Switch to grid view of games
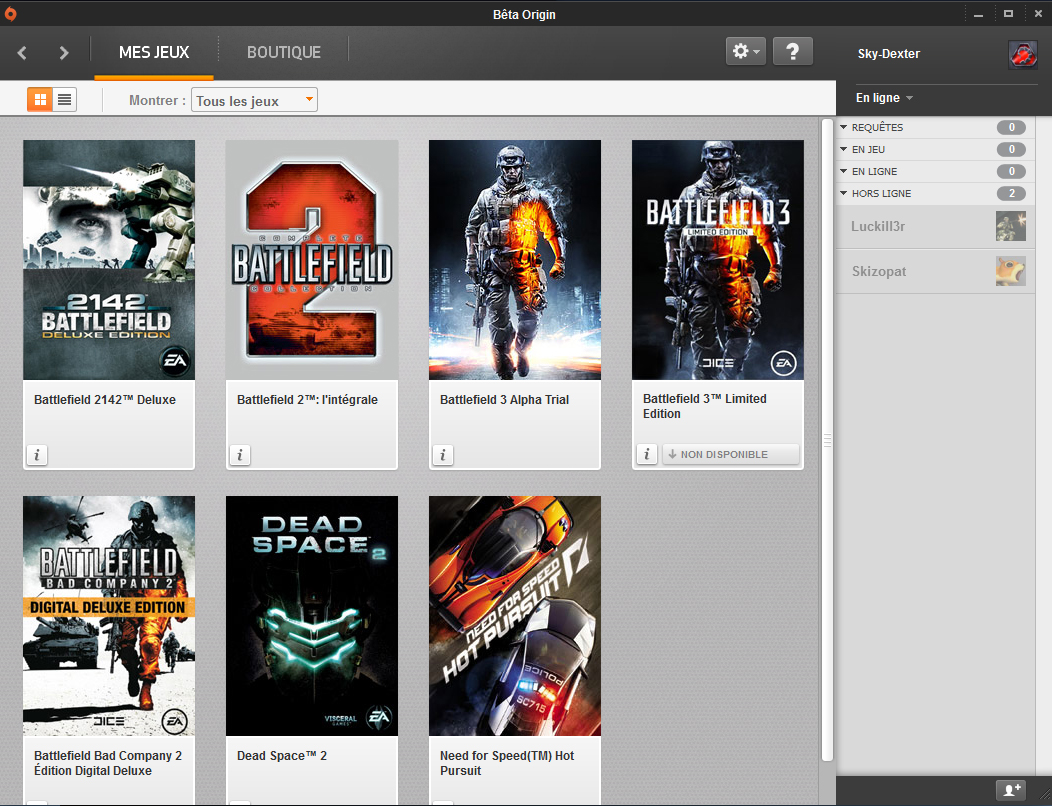1052x806 pixels. 40,100
